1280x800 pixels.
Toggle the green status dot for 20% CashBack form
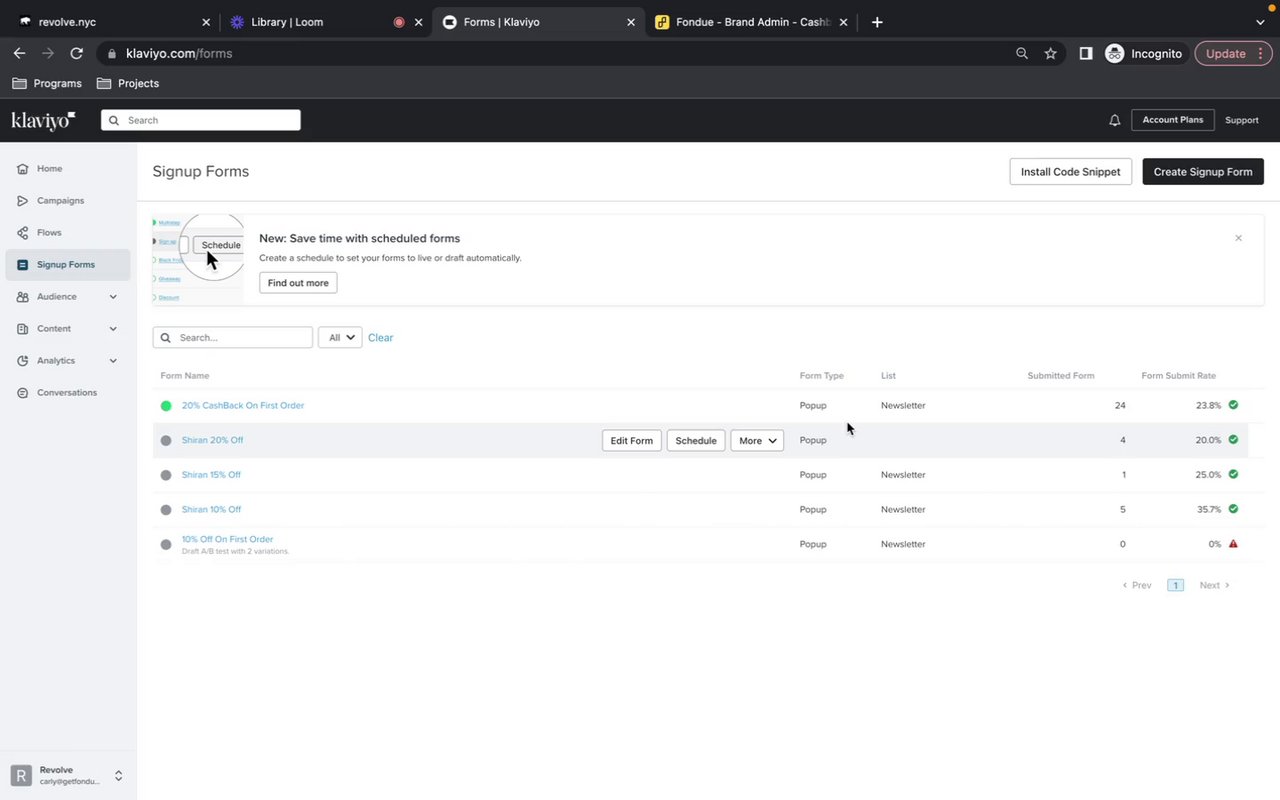[x=166, y=406]
